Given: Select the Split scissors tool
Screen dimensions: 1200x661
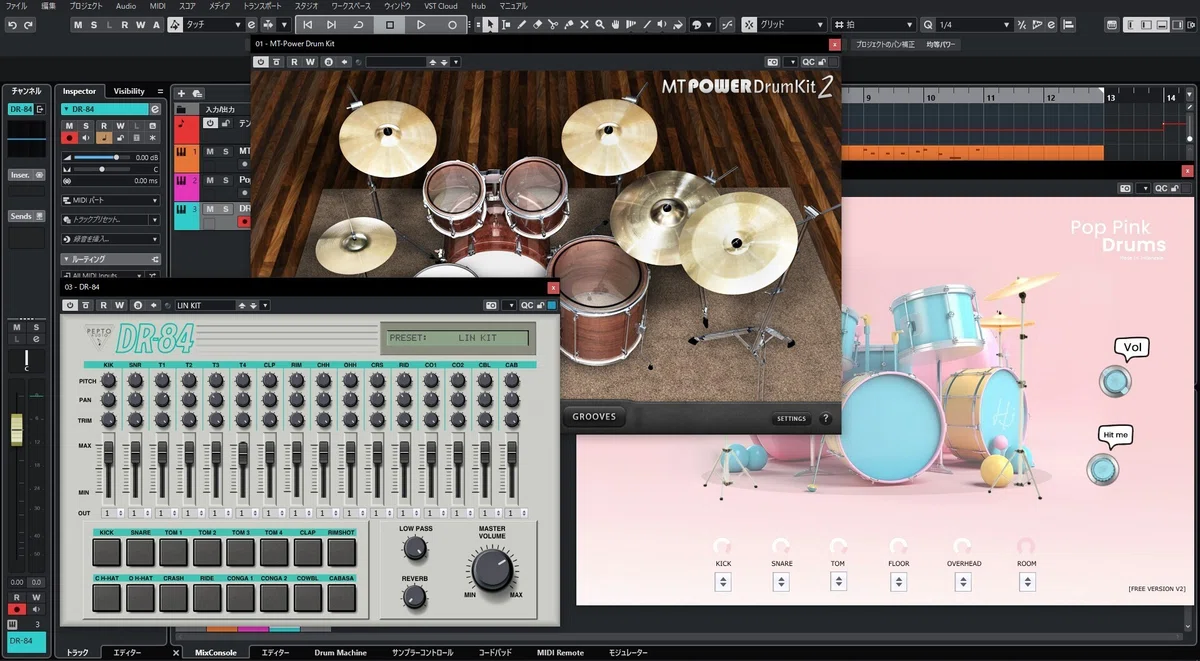Looking at the screenshot, I should [x=553, y=25].
